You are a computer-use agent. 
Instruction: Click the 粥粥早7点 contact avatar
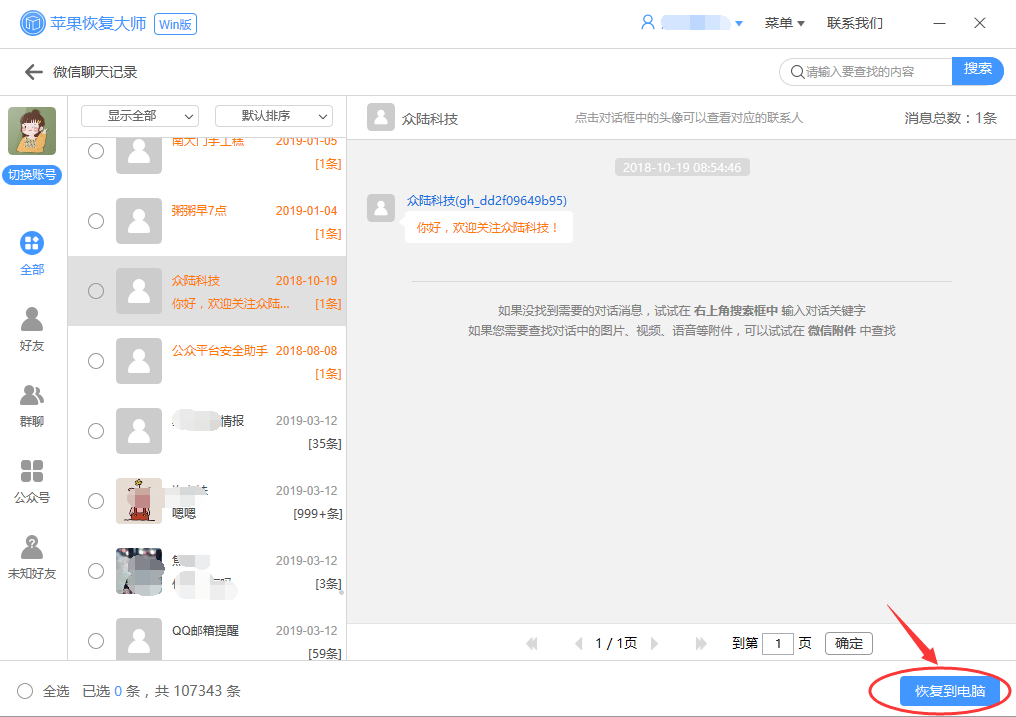coord(139,221)
